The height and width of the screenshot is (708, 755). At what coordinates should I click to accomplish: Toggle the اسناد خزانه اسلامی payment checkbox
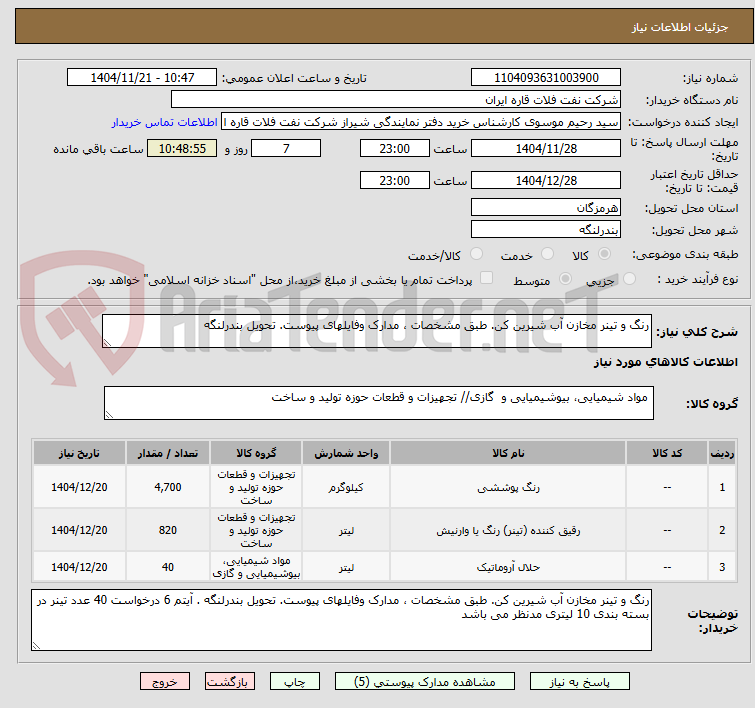487,277
